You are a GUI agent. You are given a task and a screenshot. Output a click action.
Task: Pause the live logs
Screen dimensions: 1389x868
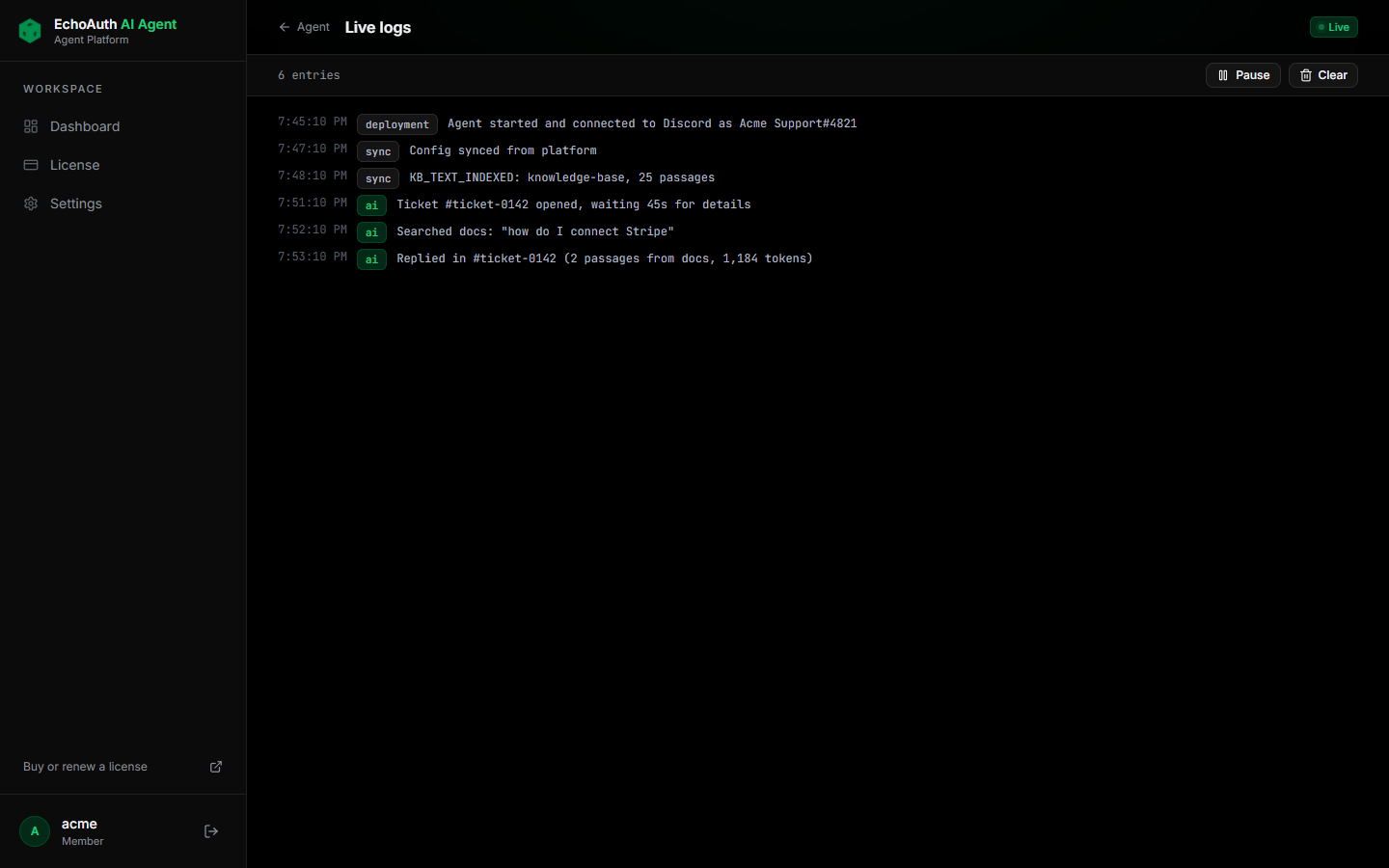[1243, 75]
